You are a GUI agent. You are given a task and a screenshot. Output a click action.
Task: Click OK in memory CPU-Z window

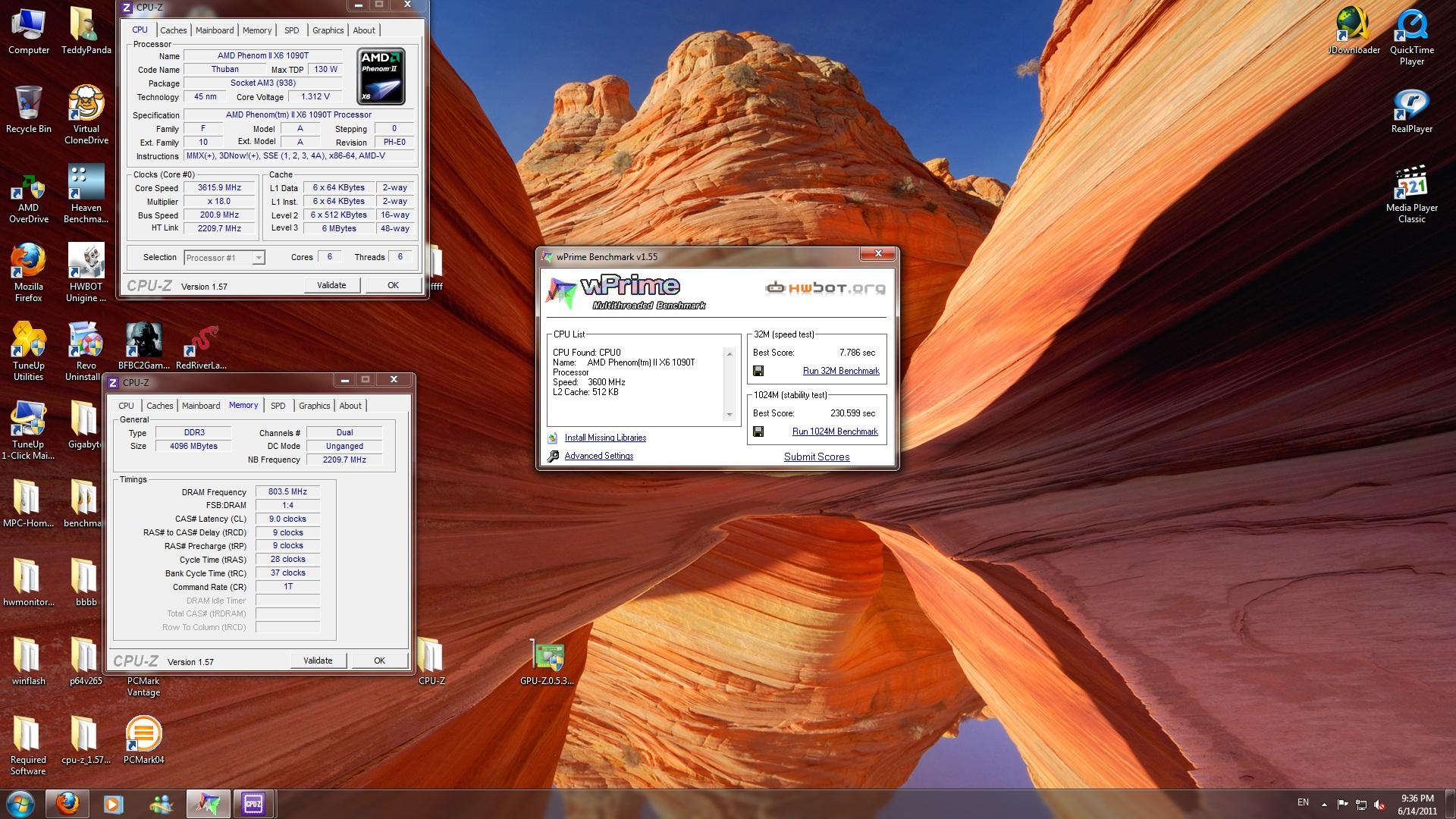click(x=379, y=661)
